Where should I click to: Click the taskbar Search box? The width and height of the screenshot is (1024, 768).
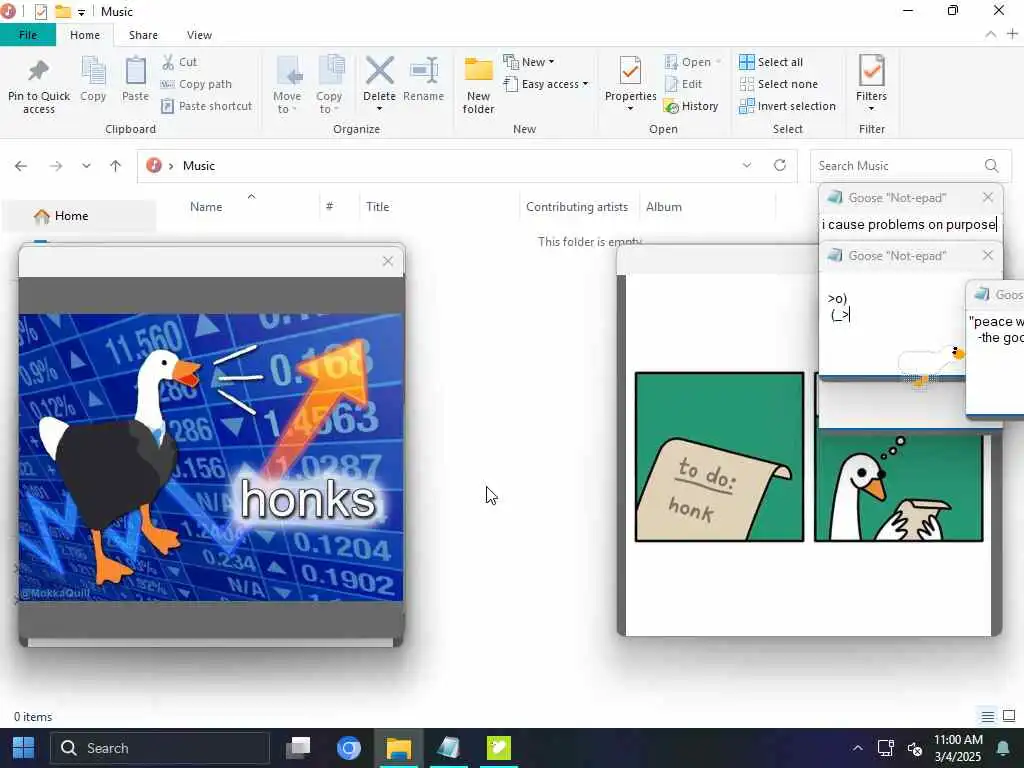point(160,748)
